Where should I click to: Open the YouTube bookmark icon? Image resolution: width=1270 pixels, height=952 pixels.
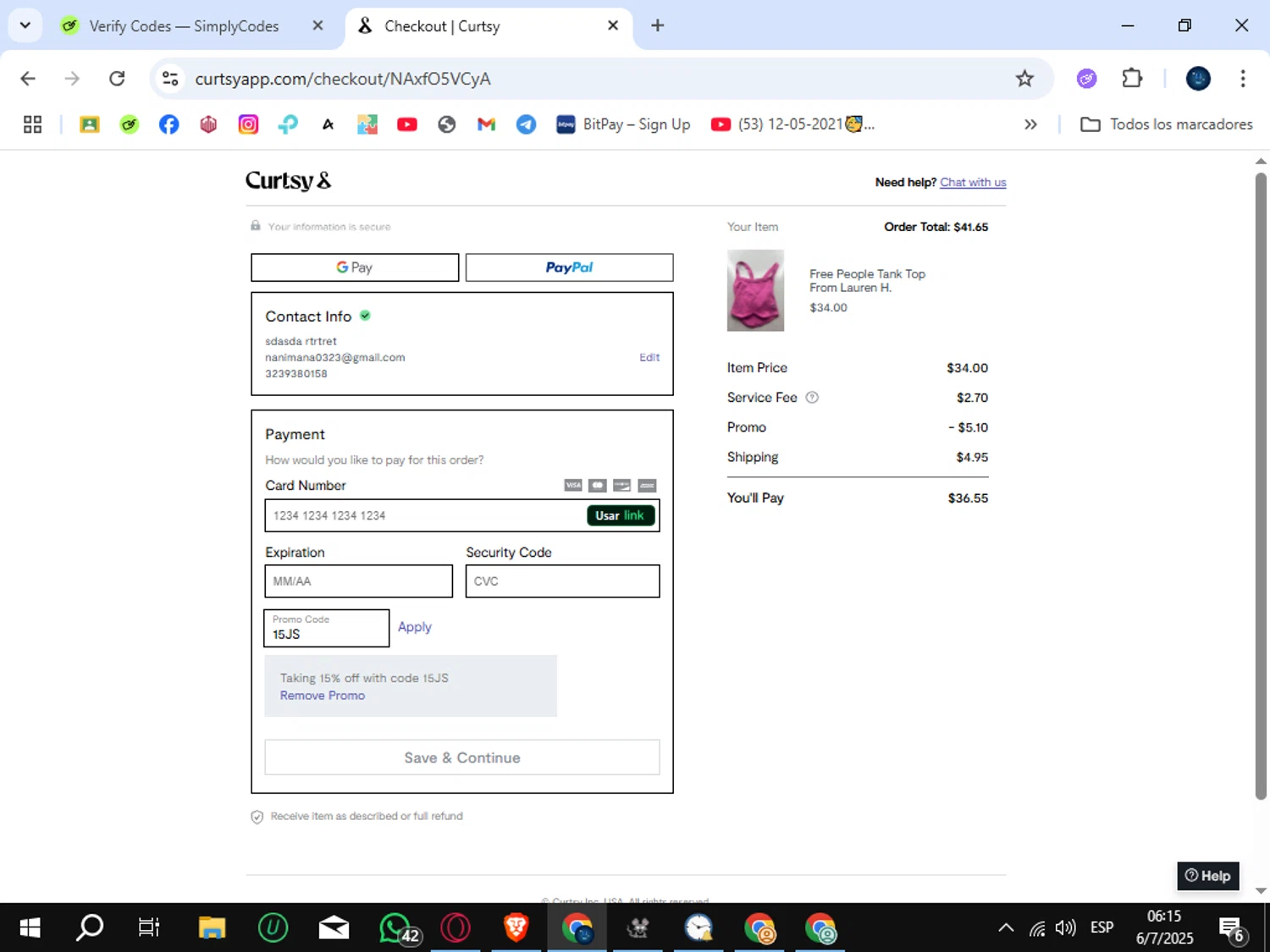click(407, 124)
